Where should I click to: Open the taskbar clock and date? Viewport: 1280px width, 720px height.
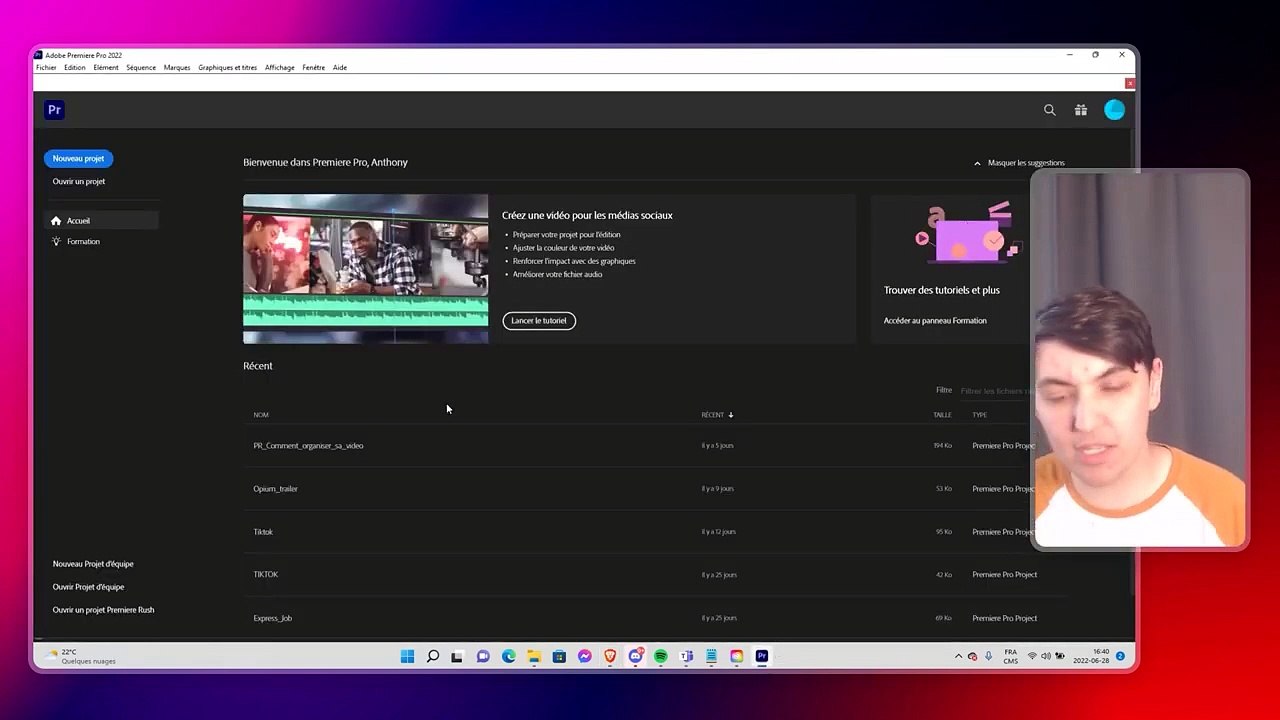1091,656
